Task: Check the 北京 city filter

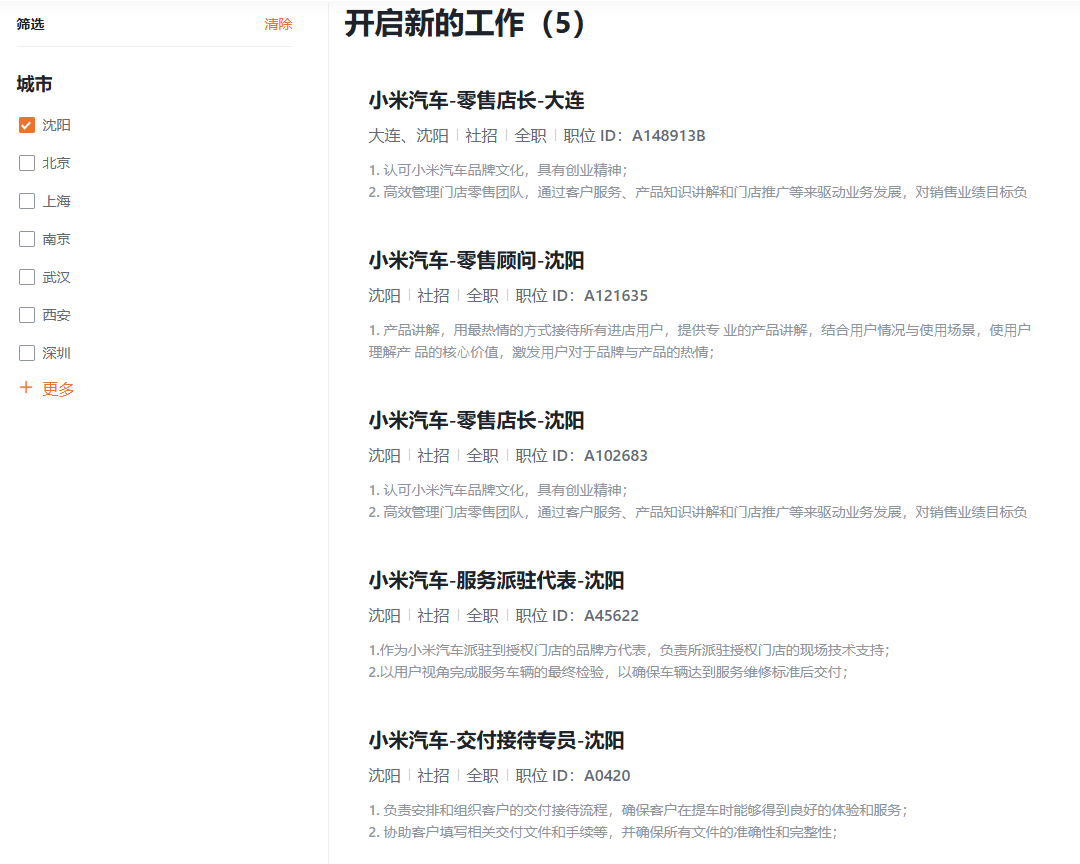Action: (x=27, y=163)
